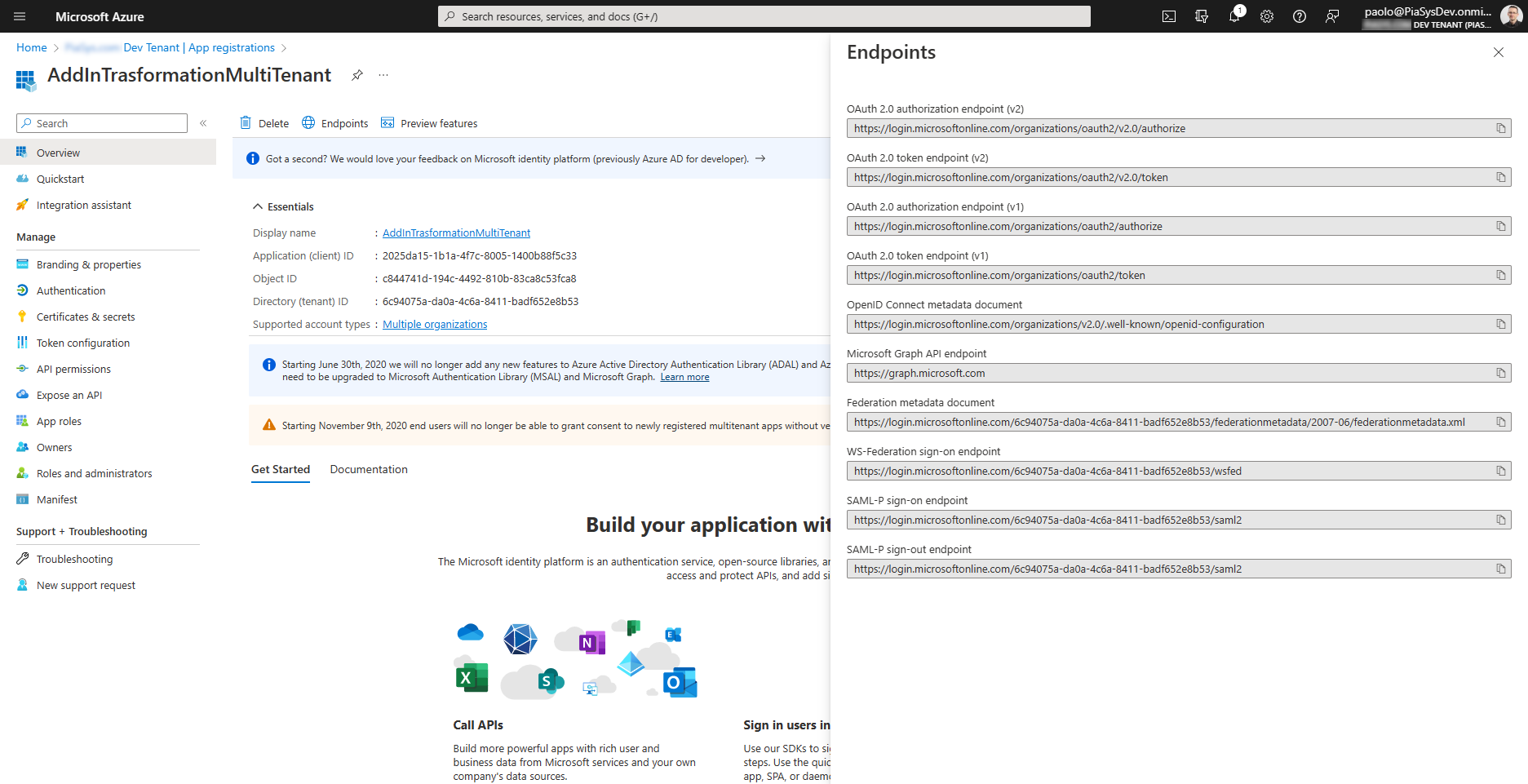The height and width of the screenshot is (784, 1528).
Task: Collapse the Essentials section
Action: click(283, 206)
